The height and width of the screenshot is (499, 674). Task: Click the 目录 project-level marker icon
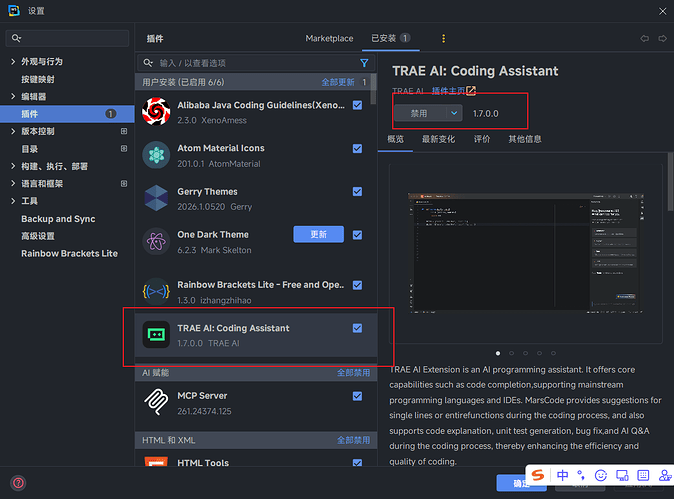(x=124, y=148)
